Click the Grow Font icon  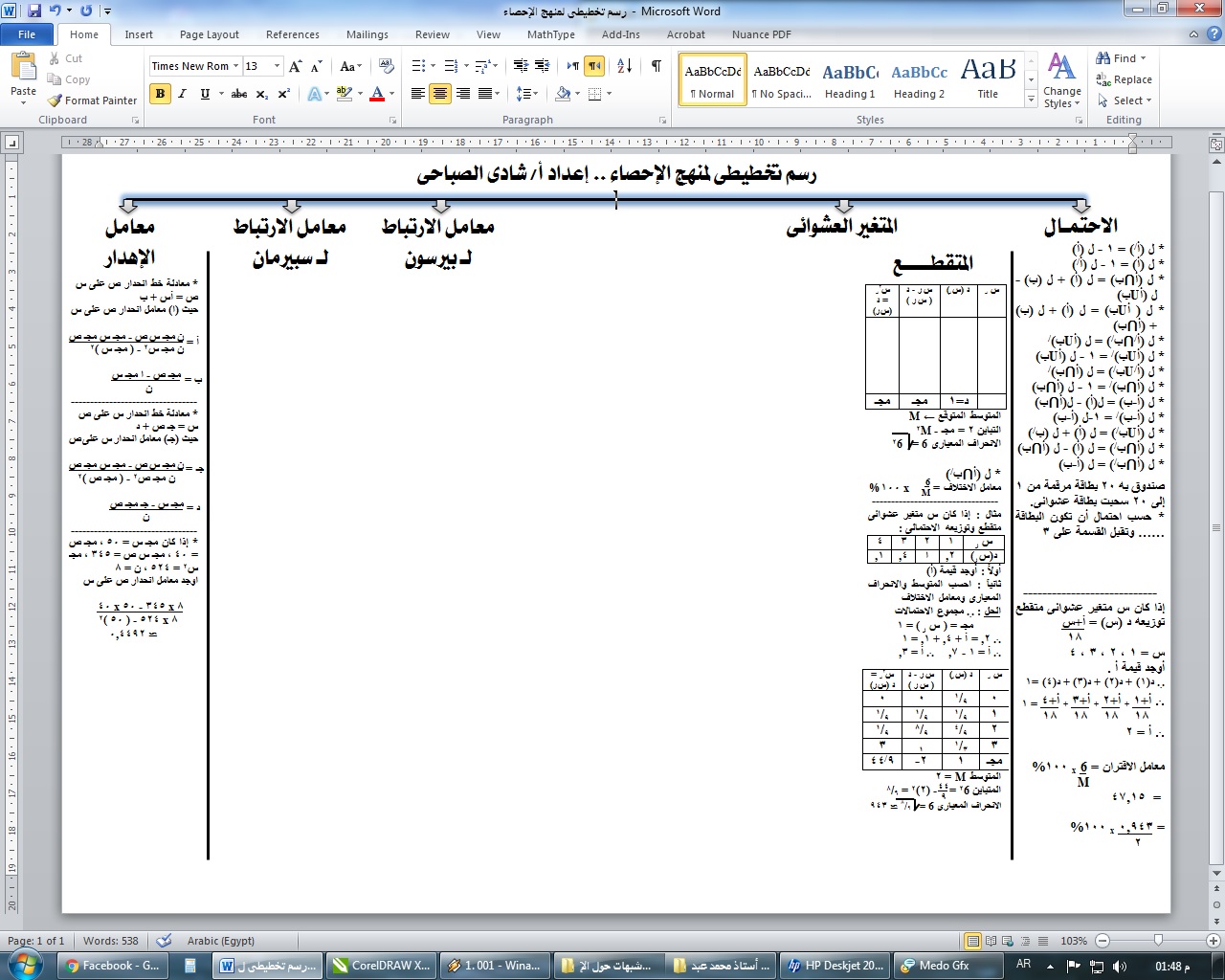tap(295, 66)
